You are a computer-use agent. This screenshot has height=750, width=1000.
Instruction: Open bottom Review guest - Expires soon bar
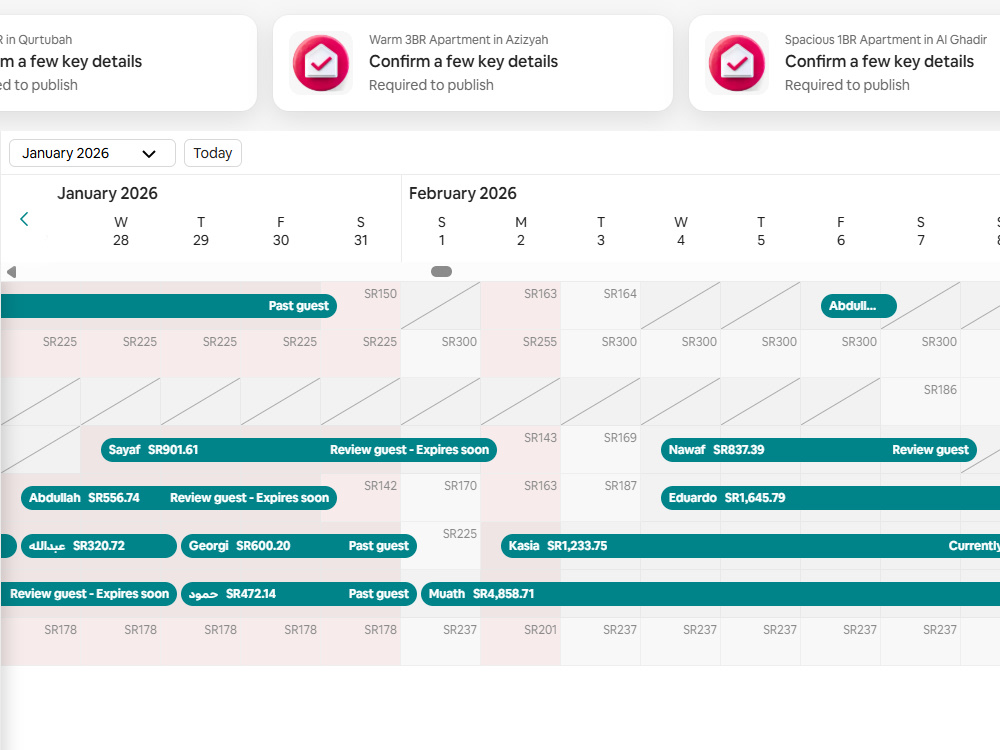[x=89, y=594]
